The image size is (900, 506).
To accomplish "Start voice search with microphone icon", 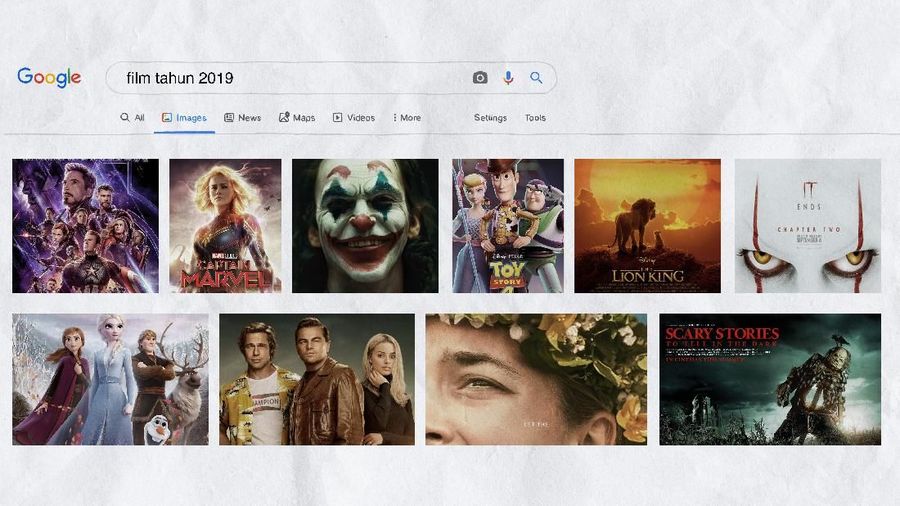I will (x=508, y=77).
